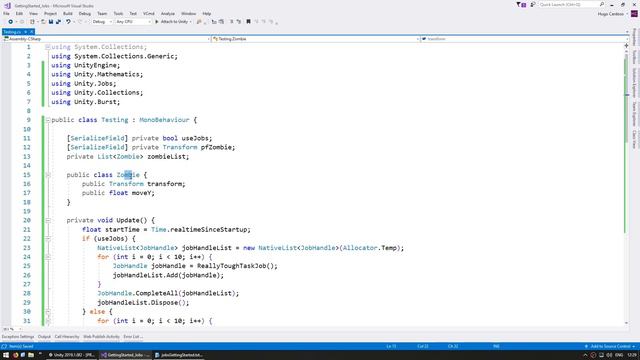Open the Tools menu
The height and width of the screenshot is (360, 640).
[x=118, y=13]
